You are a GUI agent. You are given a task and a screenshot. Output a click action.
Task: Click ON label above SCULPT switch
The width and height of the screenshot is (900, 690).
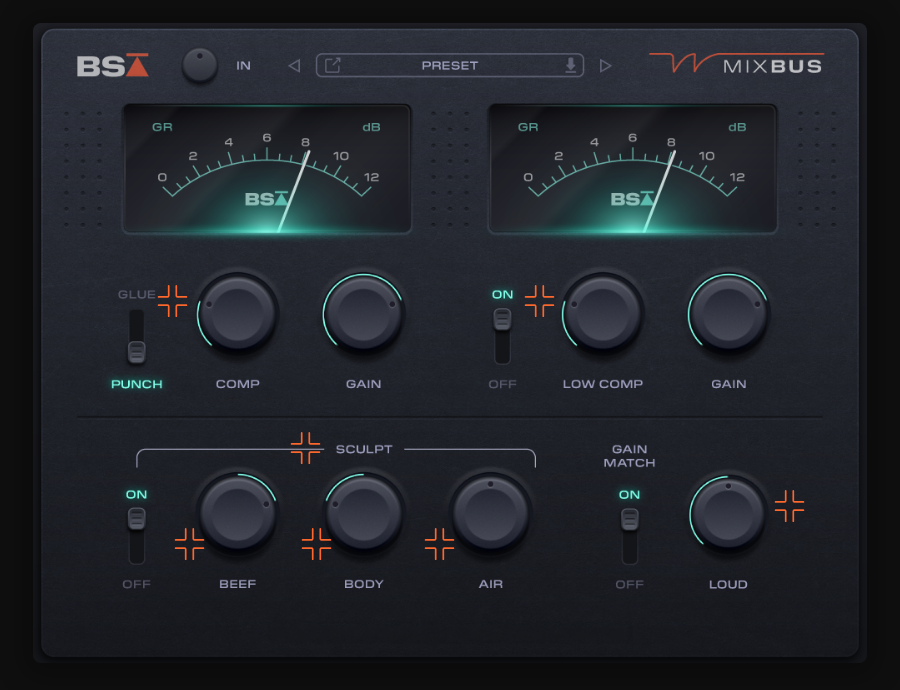pyautogui.click(x=137, y=495)
